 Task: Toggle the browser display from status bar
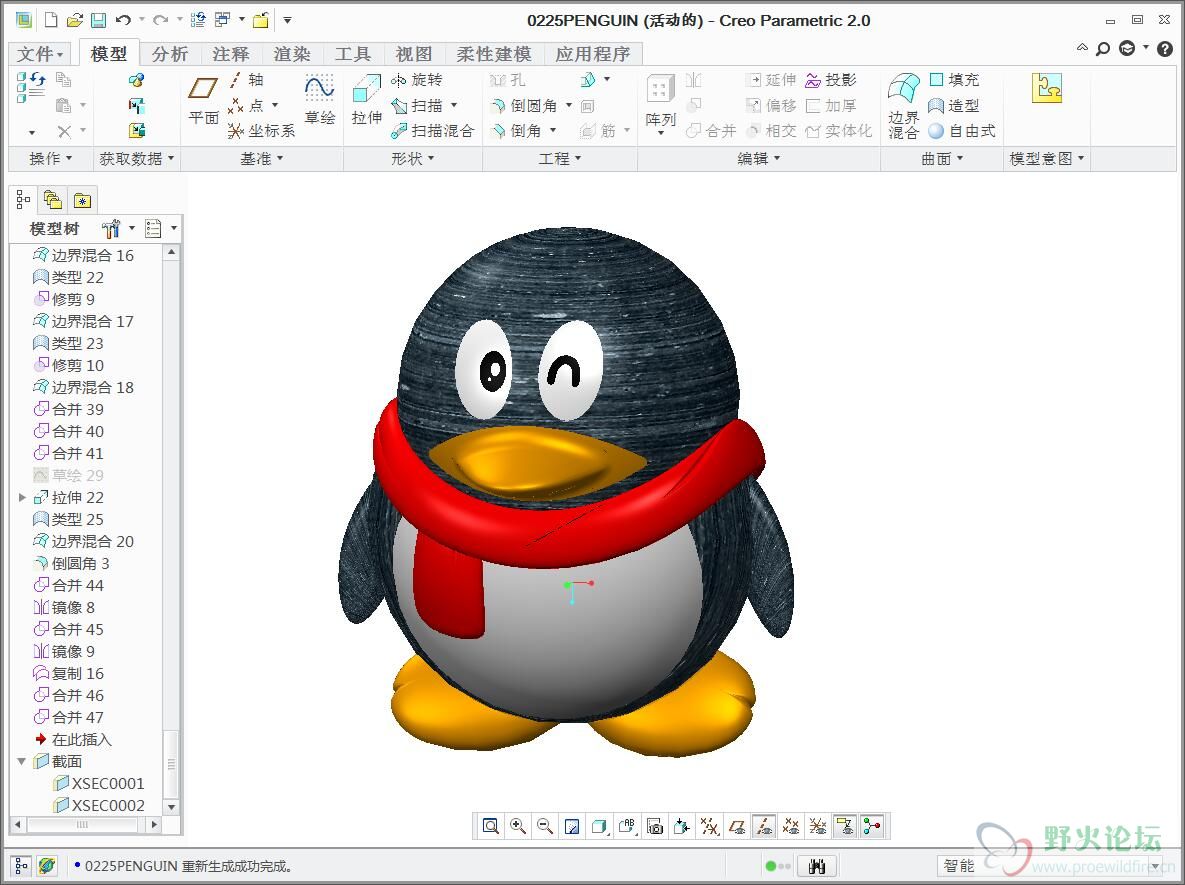[x=47, y=866]
